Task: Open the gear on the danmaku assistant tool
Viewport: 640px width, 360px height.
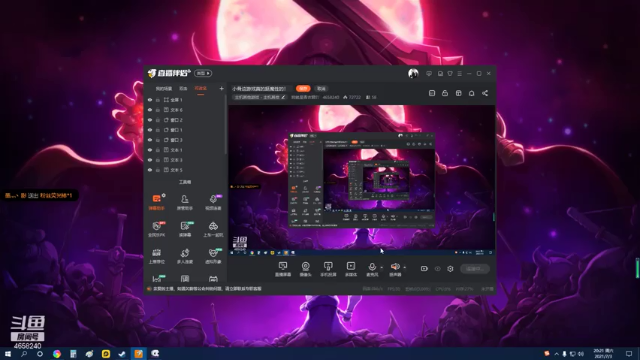Action: (164, 196)
